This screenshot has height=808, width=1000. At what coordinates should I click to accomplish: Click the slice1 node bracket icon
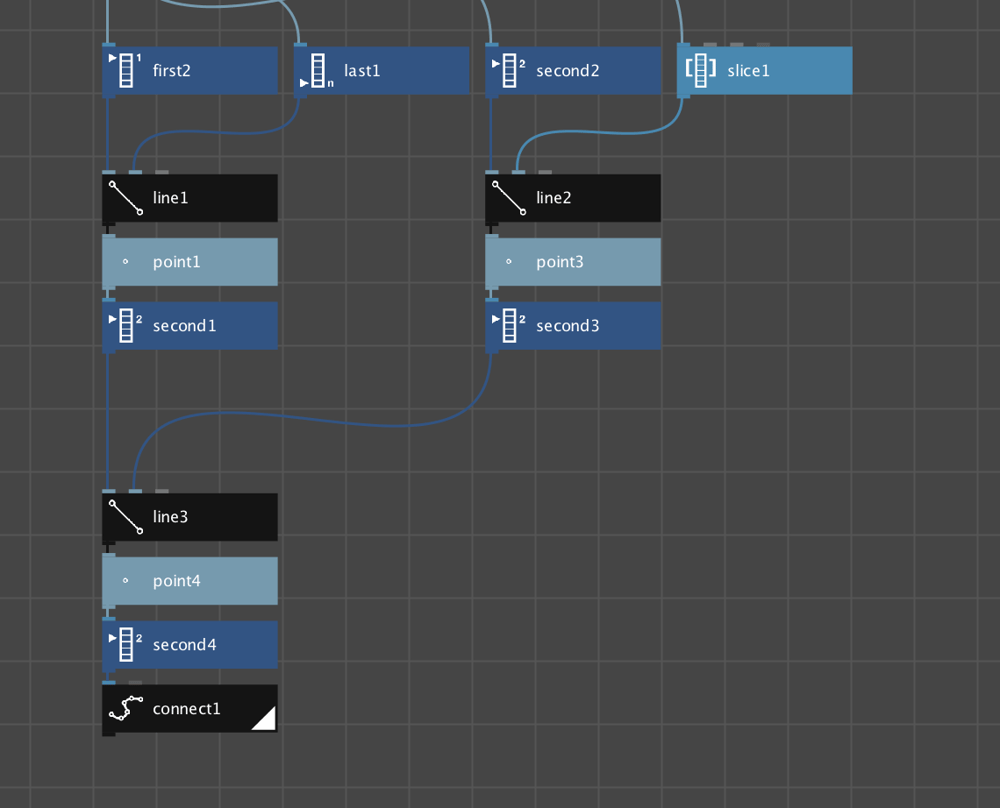pos(700,70)
